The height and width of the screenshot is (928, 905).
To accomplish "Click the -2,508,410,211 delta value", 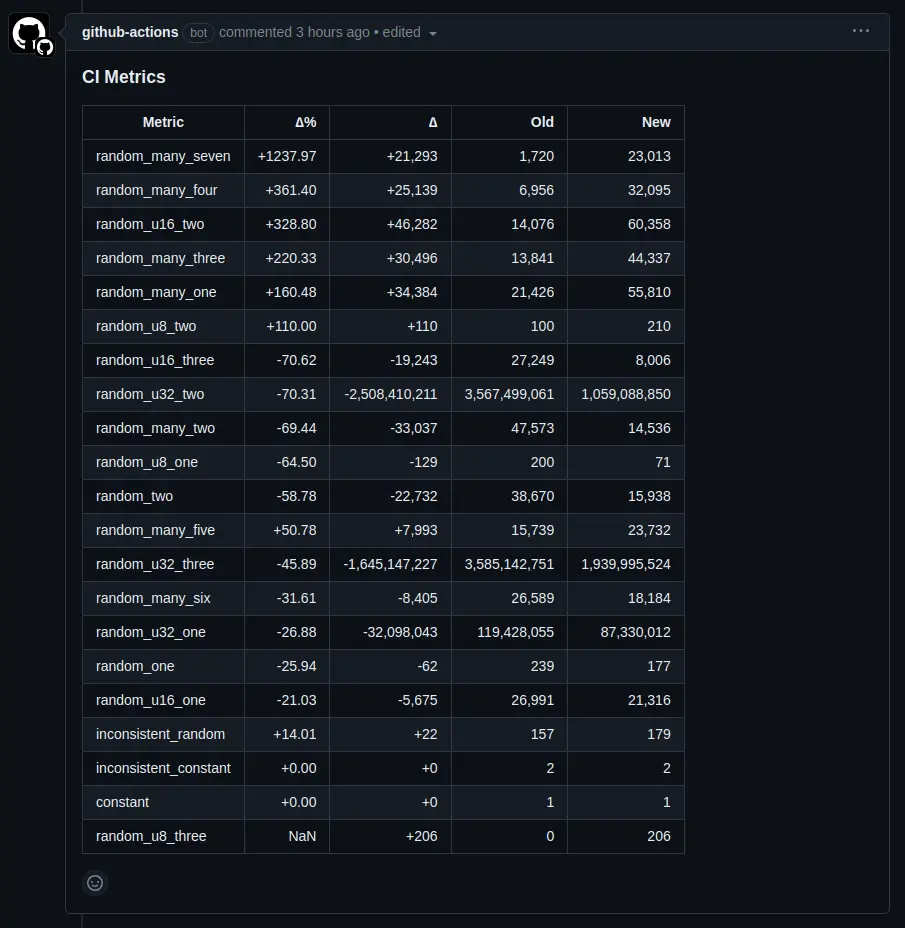I will pos(391,394).
